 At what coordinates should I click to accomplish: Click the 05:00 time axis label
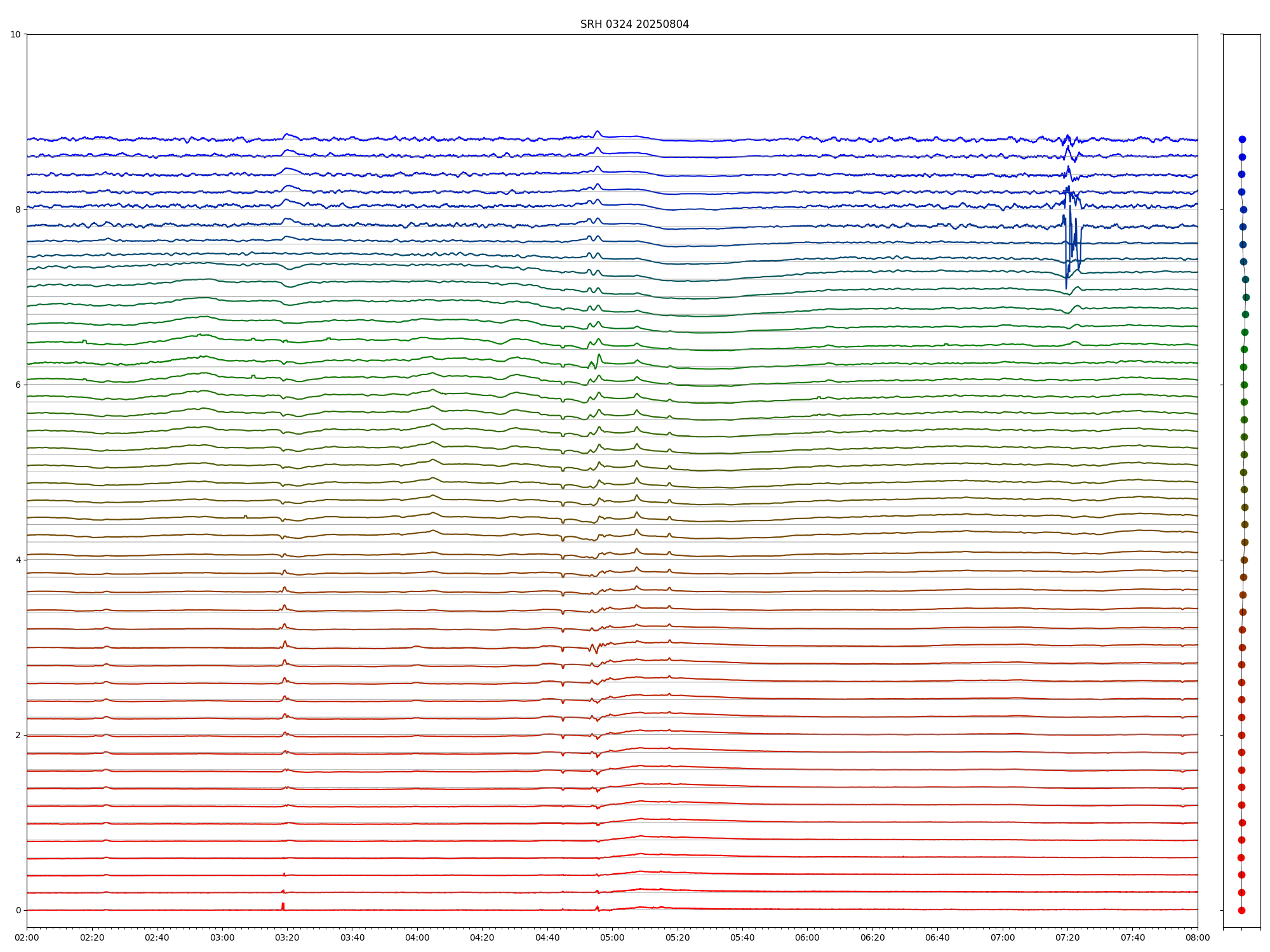(612, 937)
